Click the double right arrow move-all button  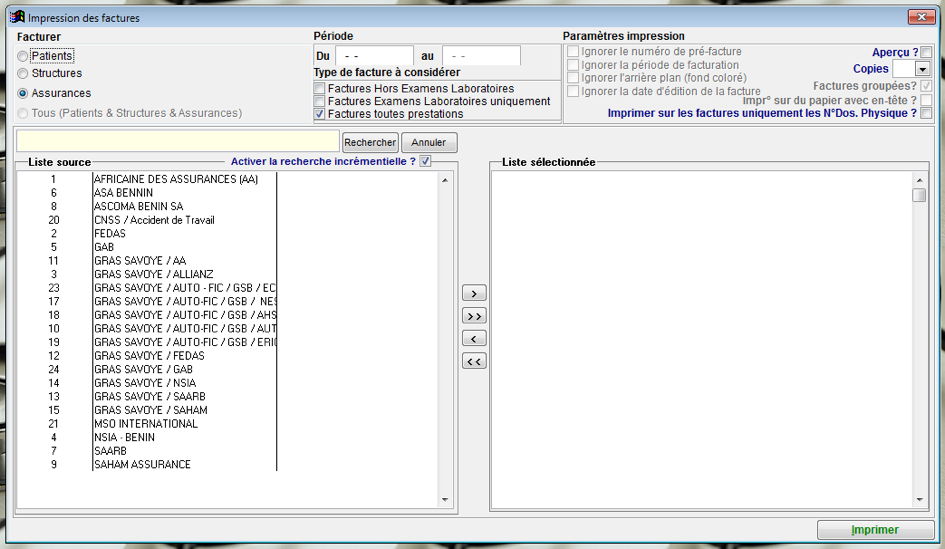(474, 316)
